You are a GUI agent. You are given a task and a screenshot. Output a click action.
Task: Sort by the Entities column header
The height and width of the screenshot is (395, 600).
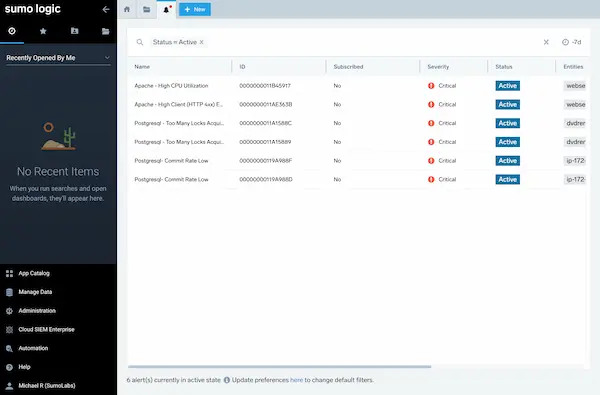click(573, 67)
